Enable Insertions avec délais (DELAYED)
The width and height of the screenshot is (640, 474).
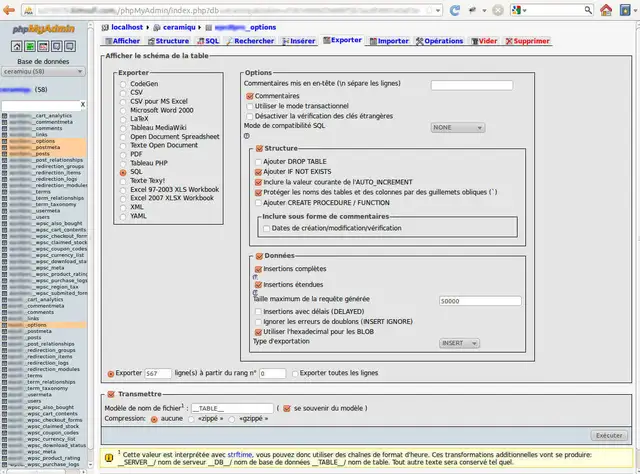258,312
